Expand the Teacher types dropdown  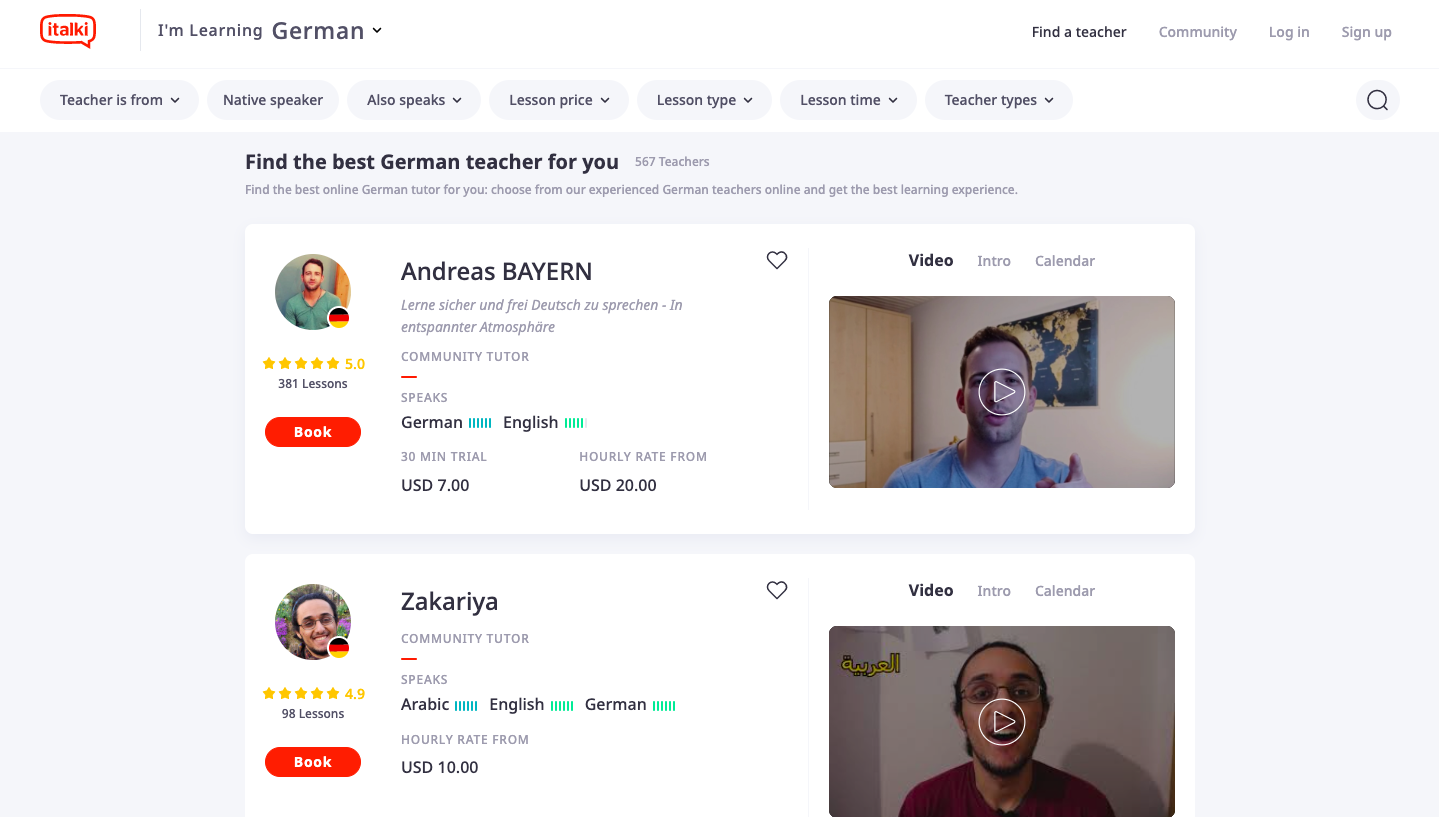(x=999, y=100)
